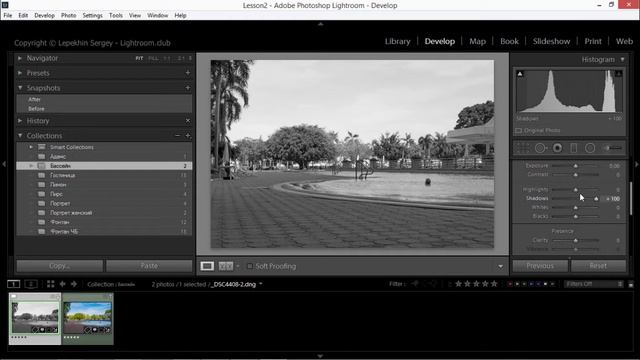Filter by red color label
The image size is (640, 360).
click(x=510, y=284)
